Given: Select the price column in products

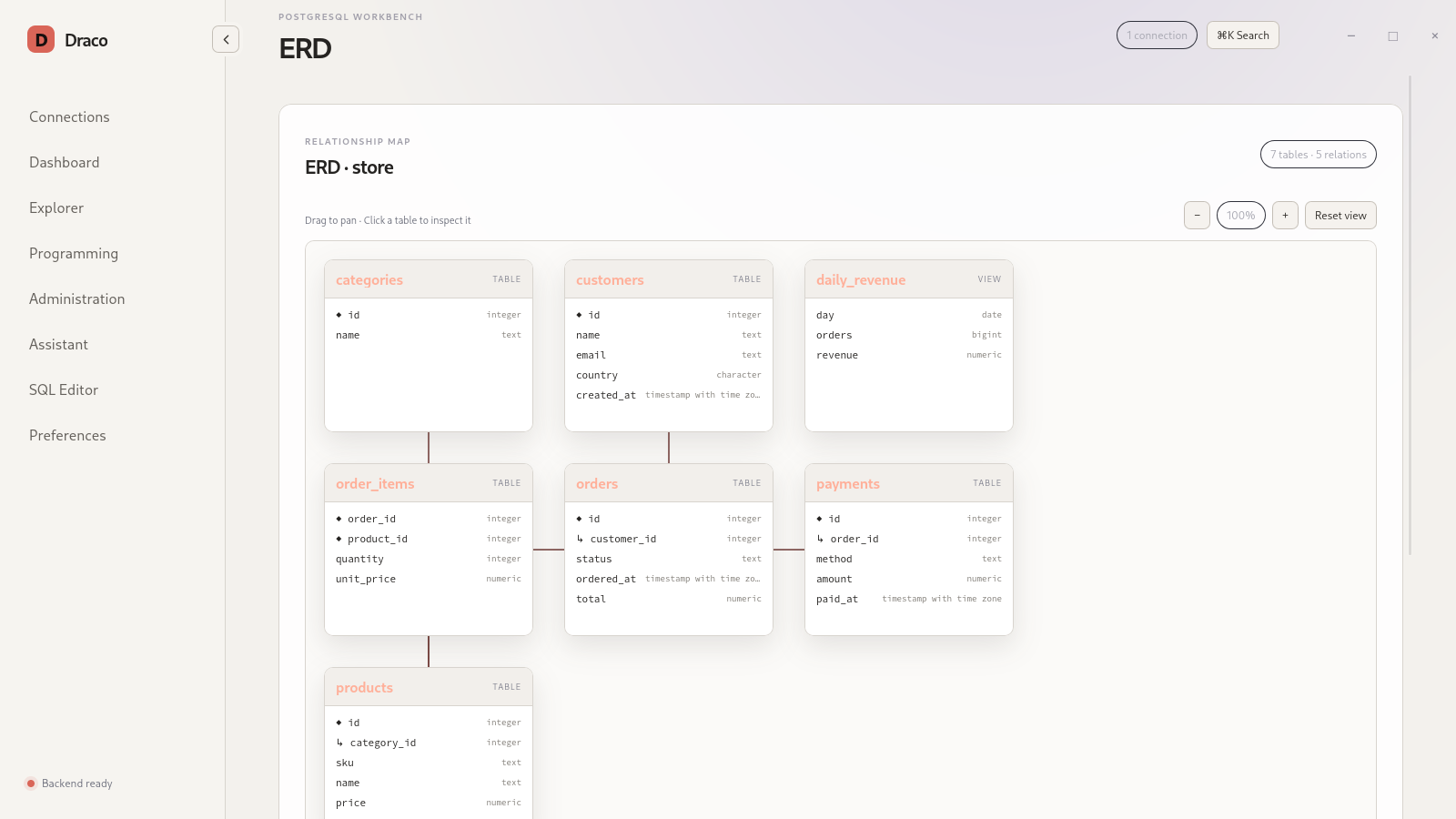Looking at the screenshot, I should (429, 803).
